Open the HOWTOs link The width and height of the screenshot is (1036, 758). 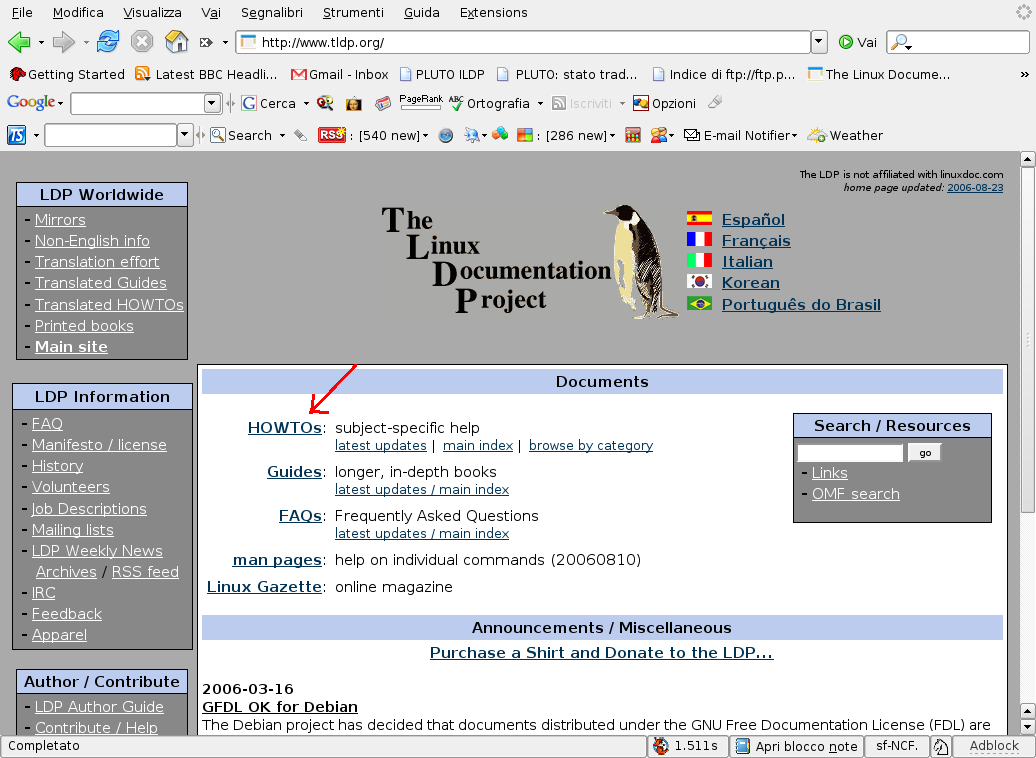(x=284, y=428)
